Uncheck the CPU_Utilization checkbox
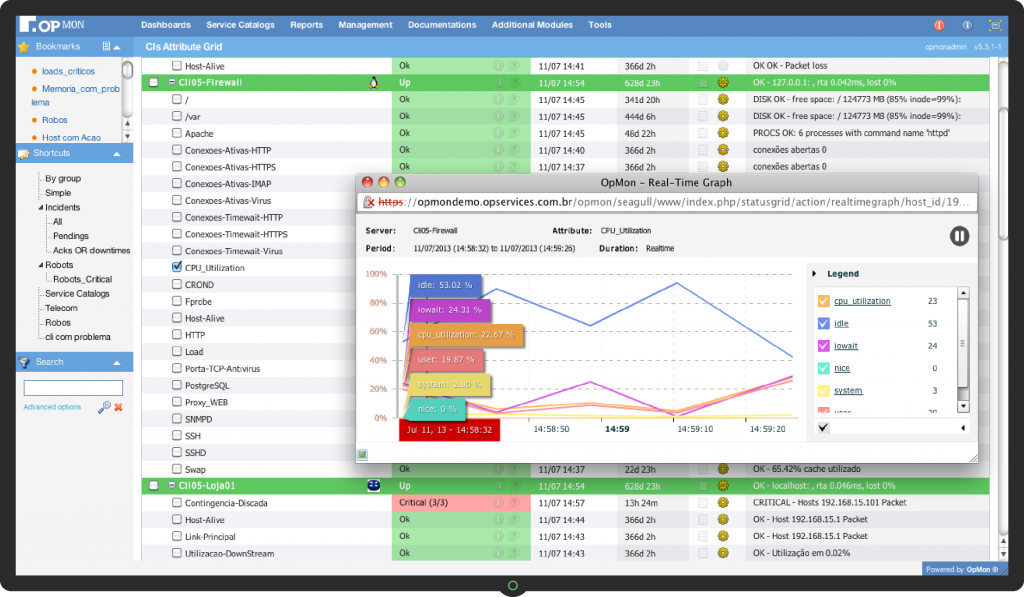Viewport: 1024px width, 597px height. click(177, 266)
